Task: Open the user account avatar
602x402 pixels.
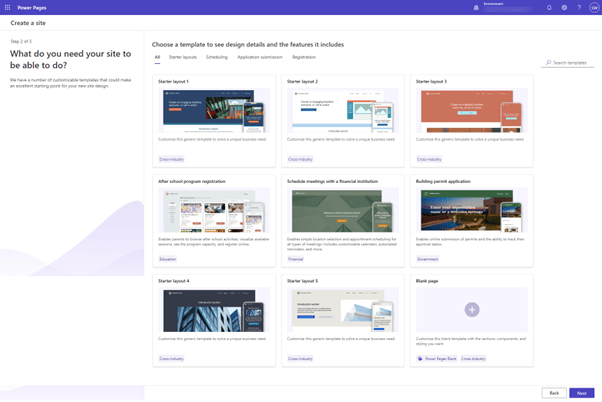Action: tap(594, 7)
